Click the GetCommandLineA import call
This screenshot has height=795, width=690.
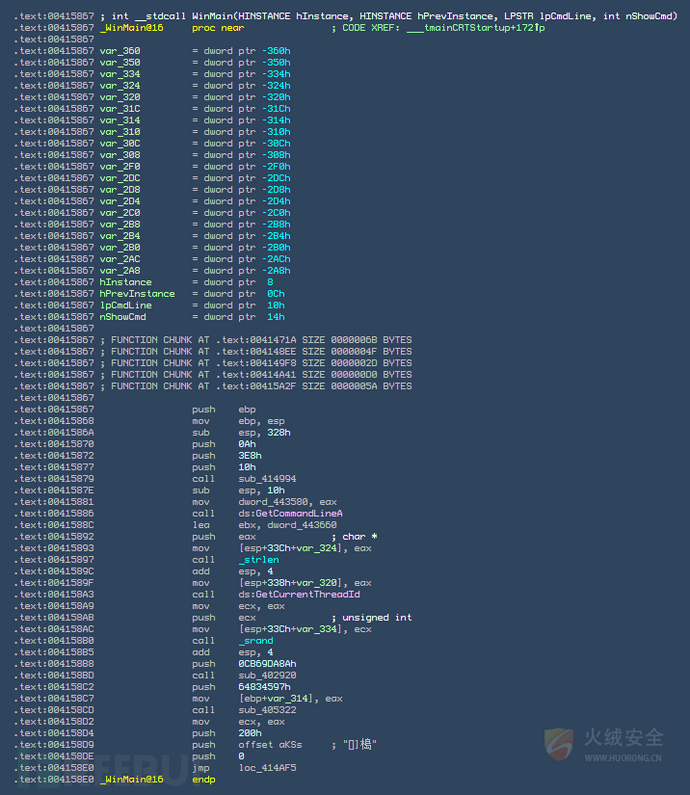[x=299, y=514]
